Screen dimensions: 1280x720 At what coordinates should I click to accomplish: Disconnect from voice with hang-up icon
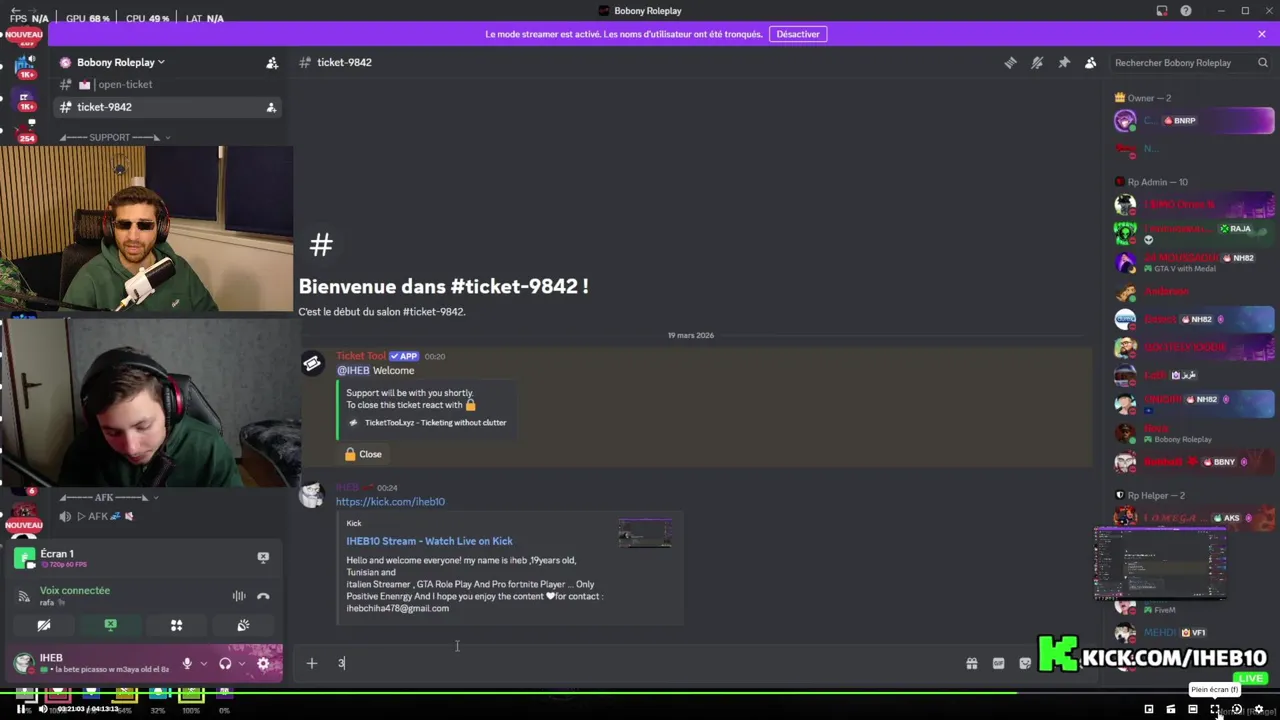pos(263,596)
